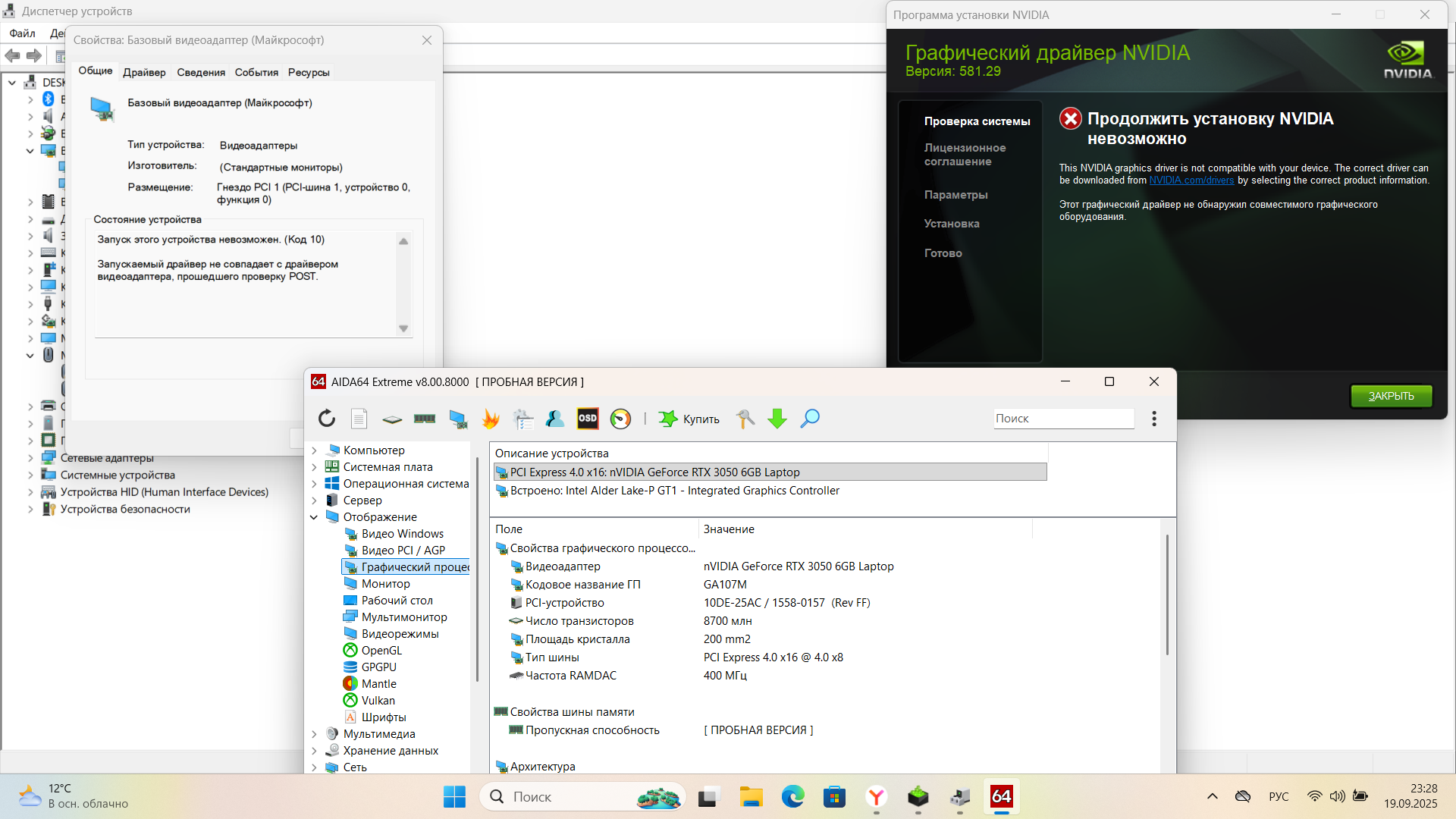Open the События tab
This screenshot has height=819, width=1456.
coord(256,72)
